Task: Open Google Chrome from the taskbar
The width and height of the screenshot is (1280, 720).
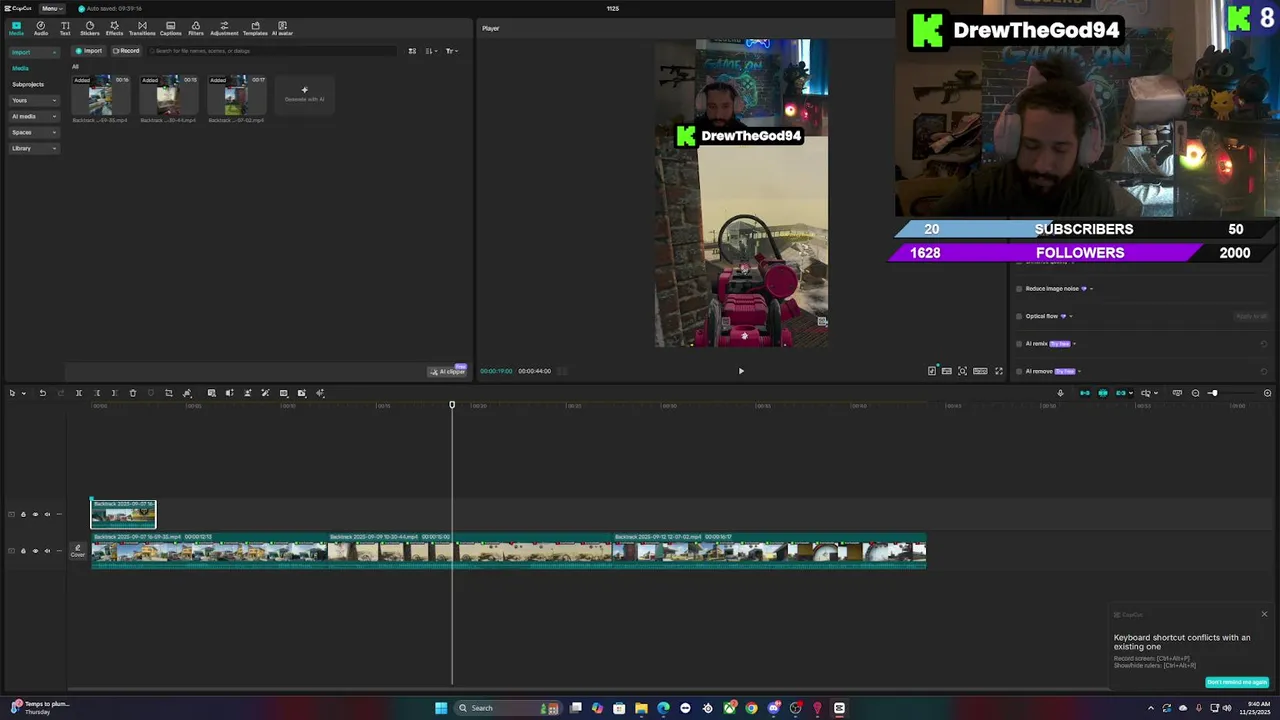Action: pos(751,708)
